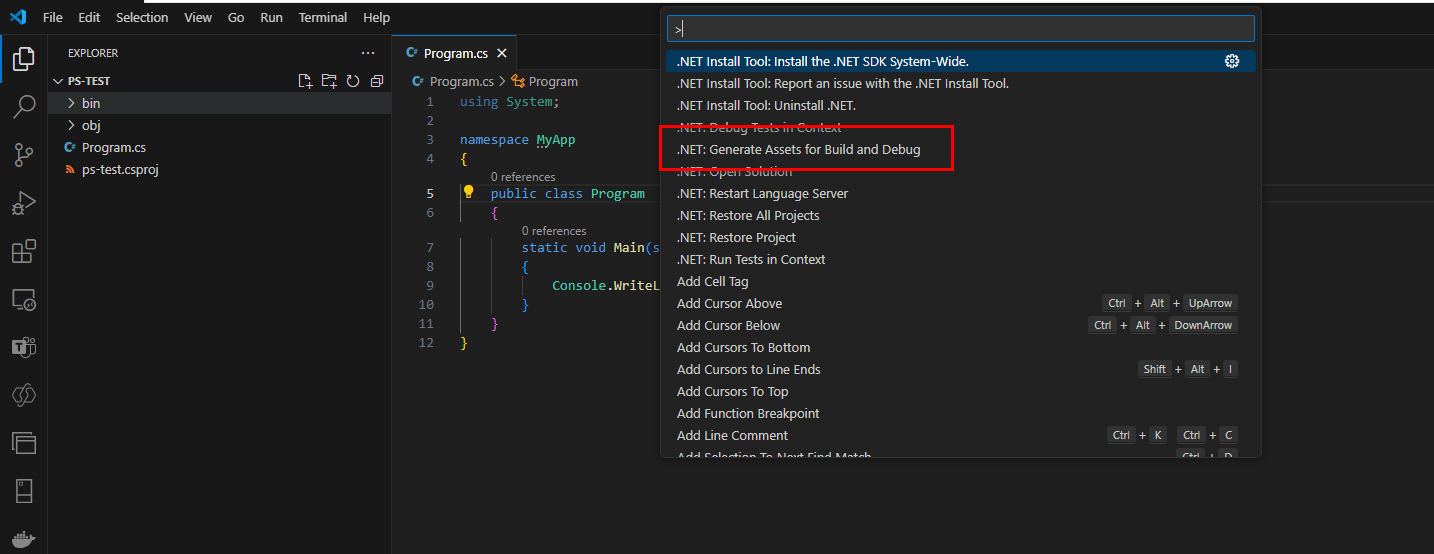This screenshot has width=1434, height=554.
Task: Open the File menu
Action: click(53, 17)
